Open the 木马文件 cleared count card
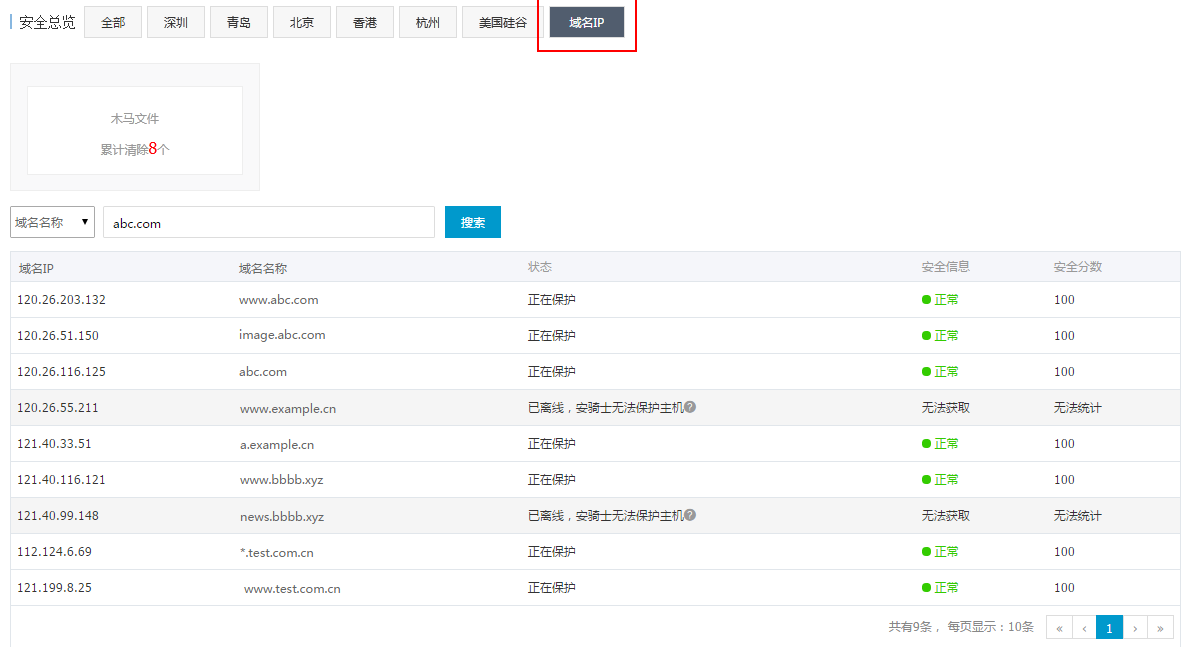This screenshot has width=1187, height=647. [x=135, y=131]
